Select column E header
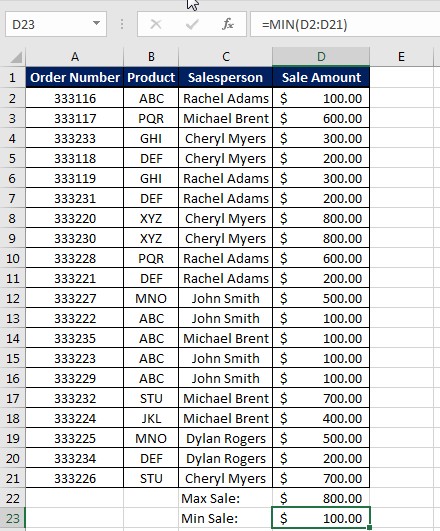440x531 pixels. (401, 57)
